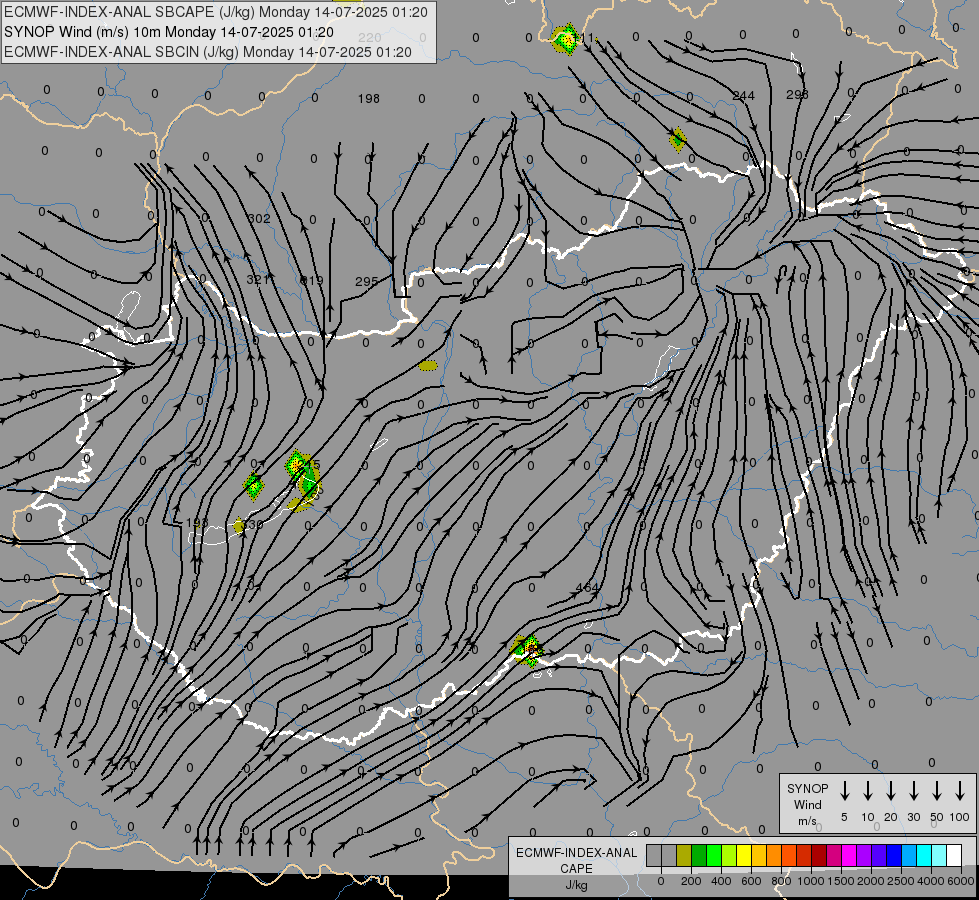Click the 193 value on the map
Image resolution: width=979 pixels, height=900 pixels.
197,523
